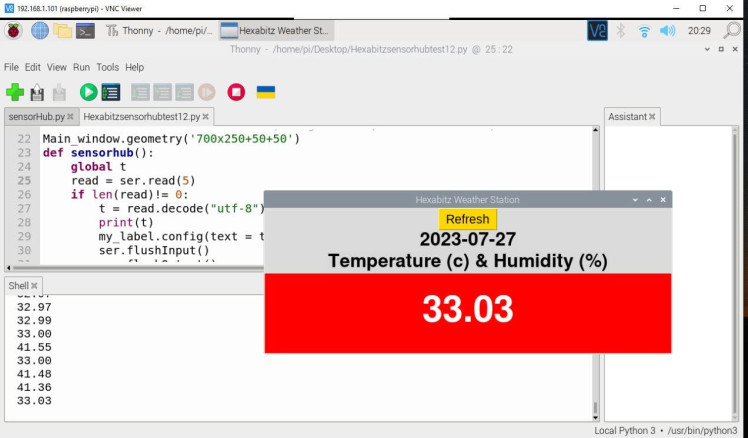Open the Edit menu
748x438 pixels.
click(32, 67)
